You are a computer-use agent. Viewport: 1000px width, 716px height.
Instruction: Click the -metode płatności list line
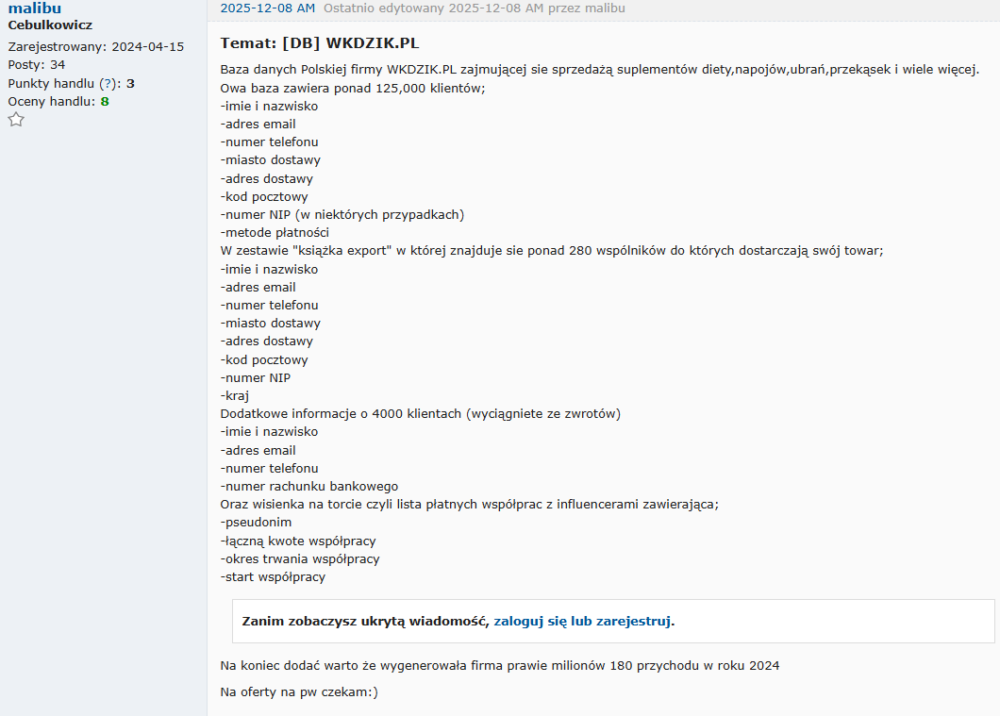(x=267, y=233)
